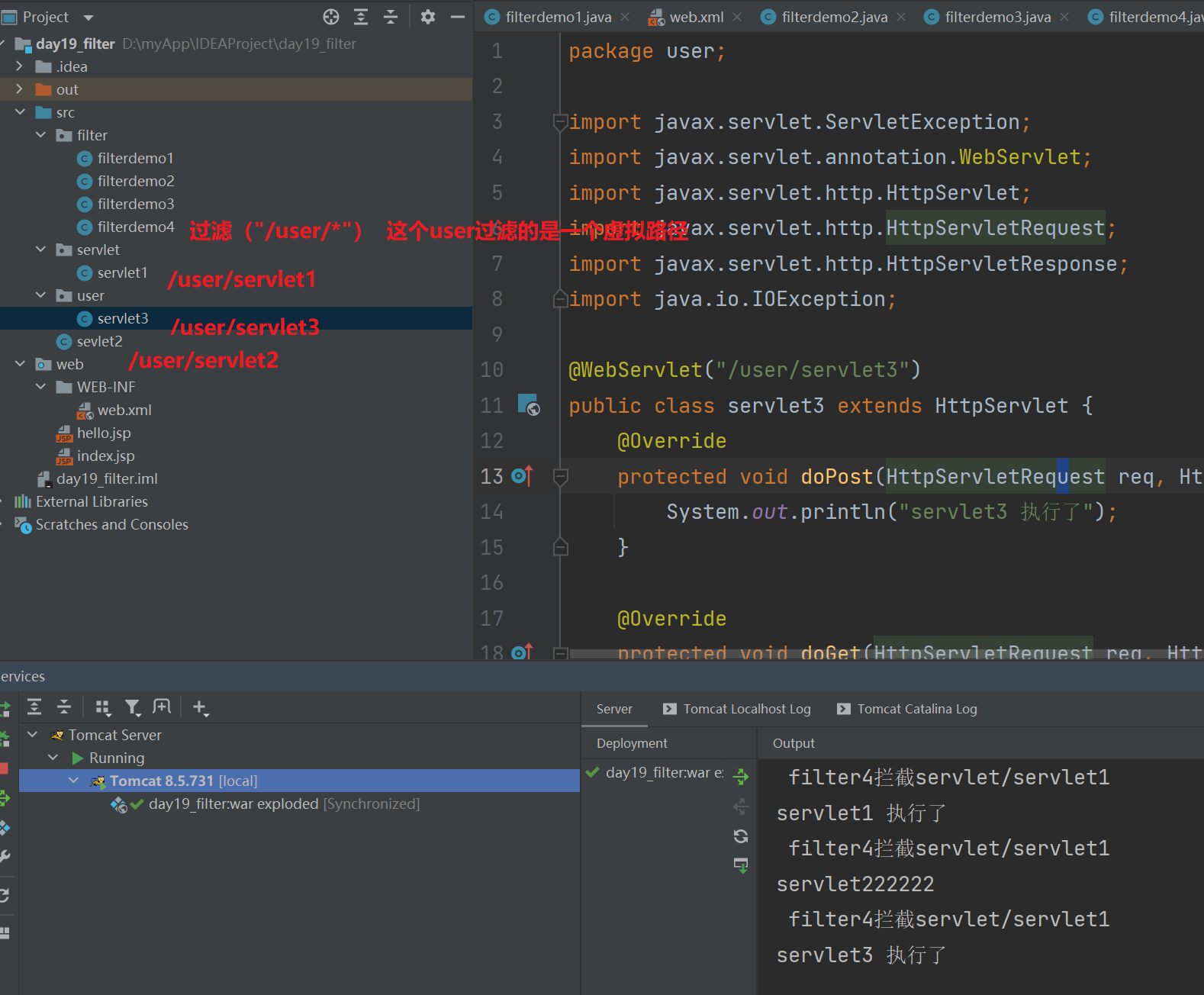
Task: Collapse the Tomcat Server node
Action: [32, 735]
